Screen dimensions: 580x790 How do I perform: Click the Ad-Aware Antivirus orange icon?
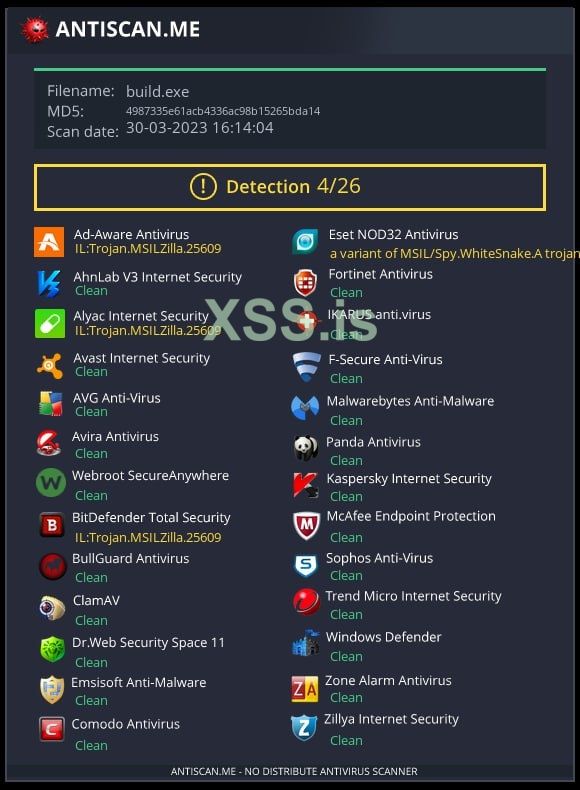pyautogui.click(x=49, y=242)
